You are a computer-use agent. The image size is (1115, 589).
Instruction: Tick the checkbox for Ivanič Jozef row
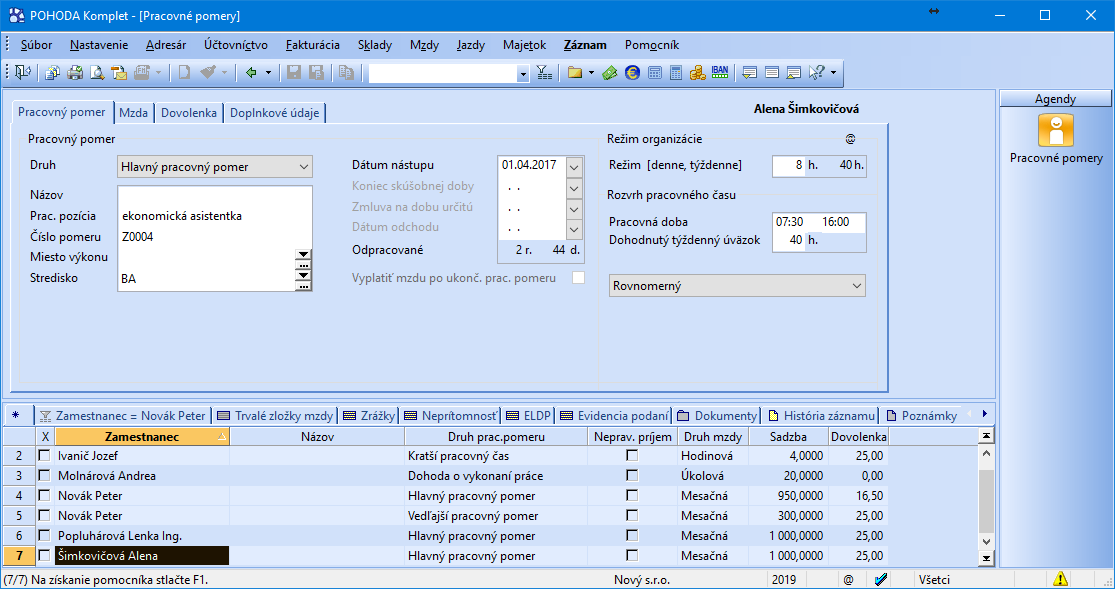[44, 455]
